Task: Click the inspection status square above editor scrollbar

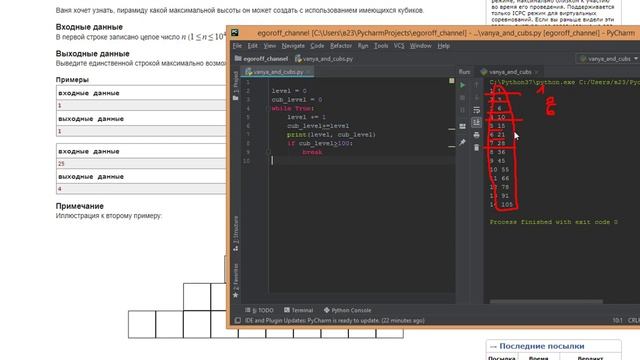Action: (x=451, y=81)
